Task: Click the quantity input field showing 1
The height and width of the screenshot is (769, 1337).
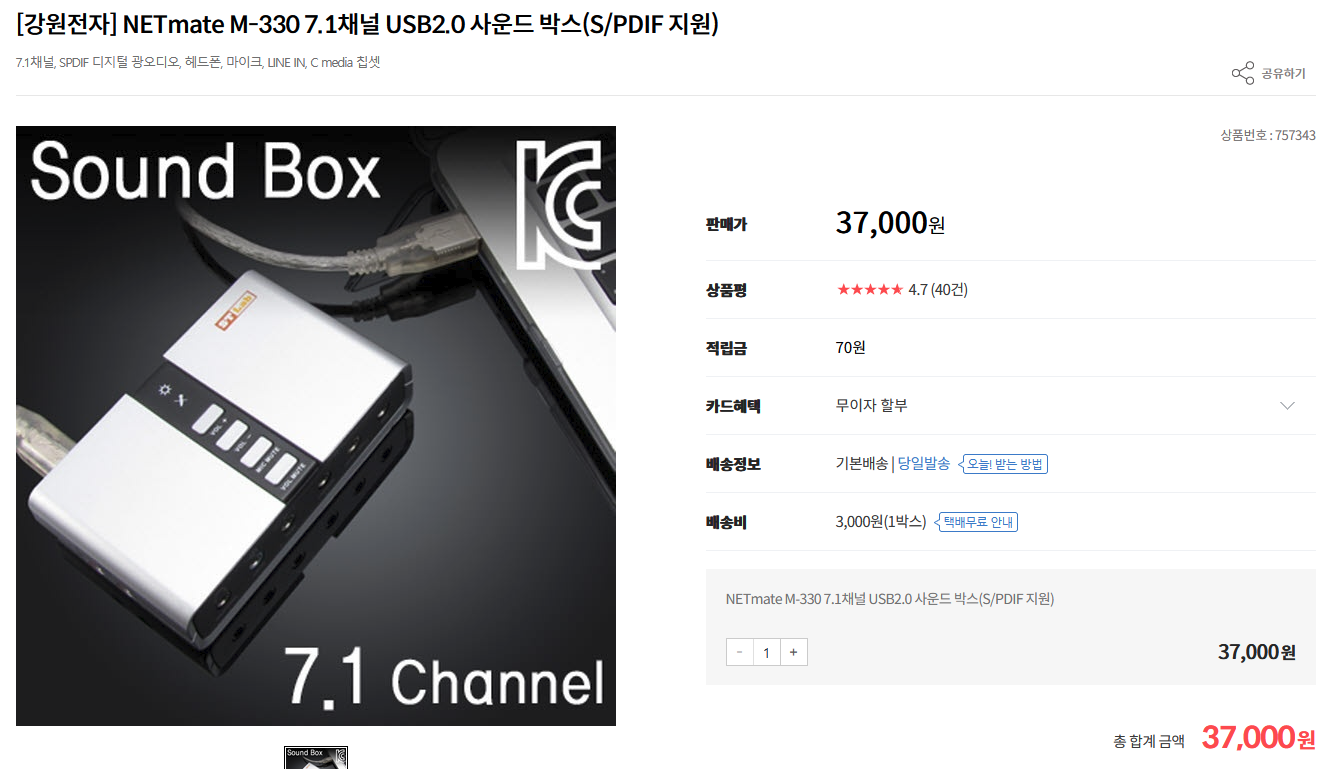Action: 766,652
